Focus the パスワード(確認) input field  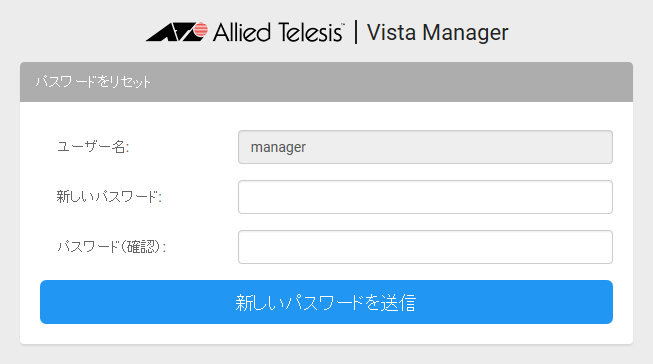coord(425,247)
